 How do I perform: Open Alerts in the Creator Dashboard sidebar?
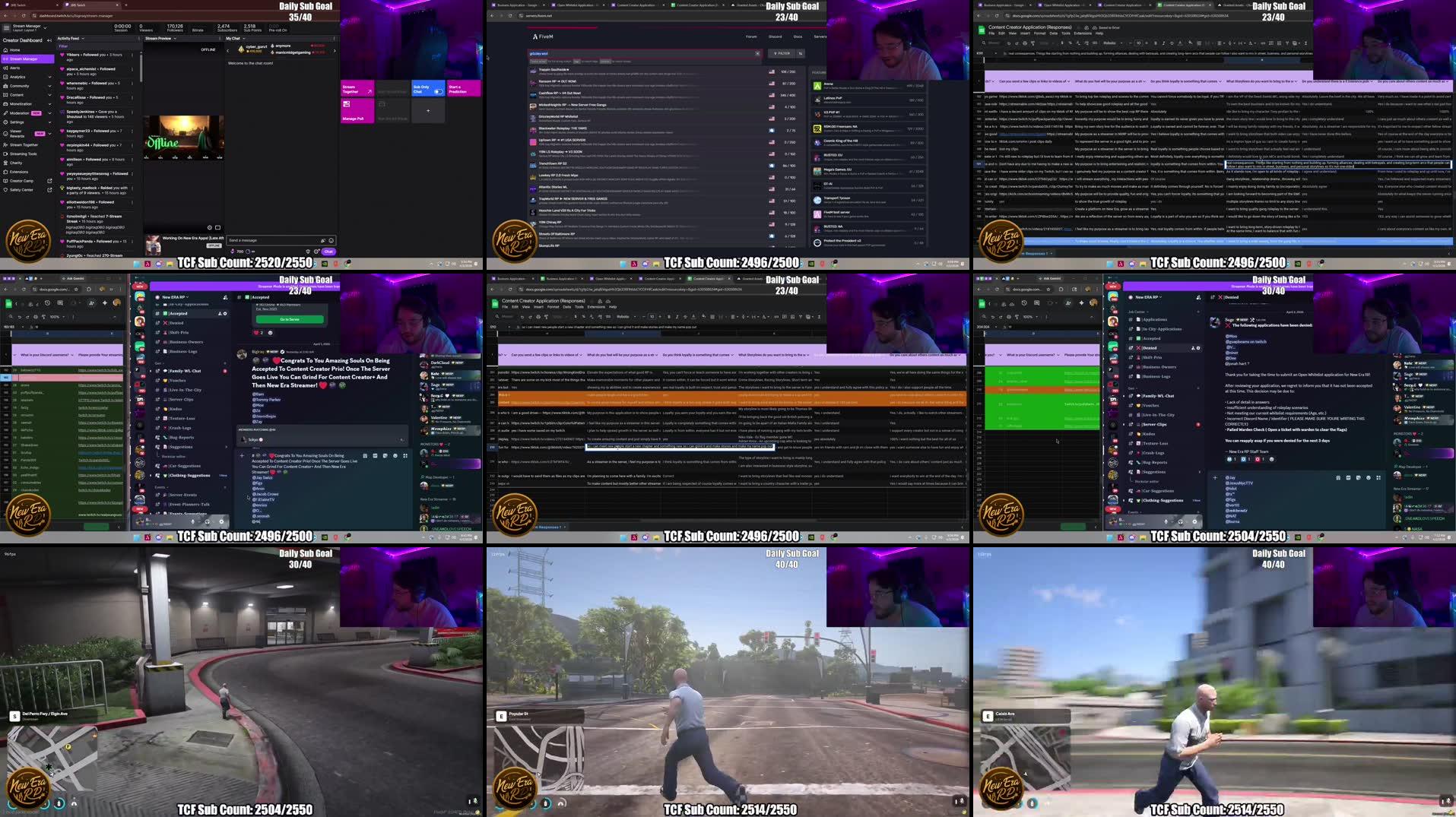[x=14, y=68]
